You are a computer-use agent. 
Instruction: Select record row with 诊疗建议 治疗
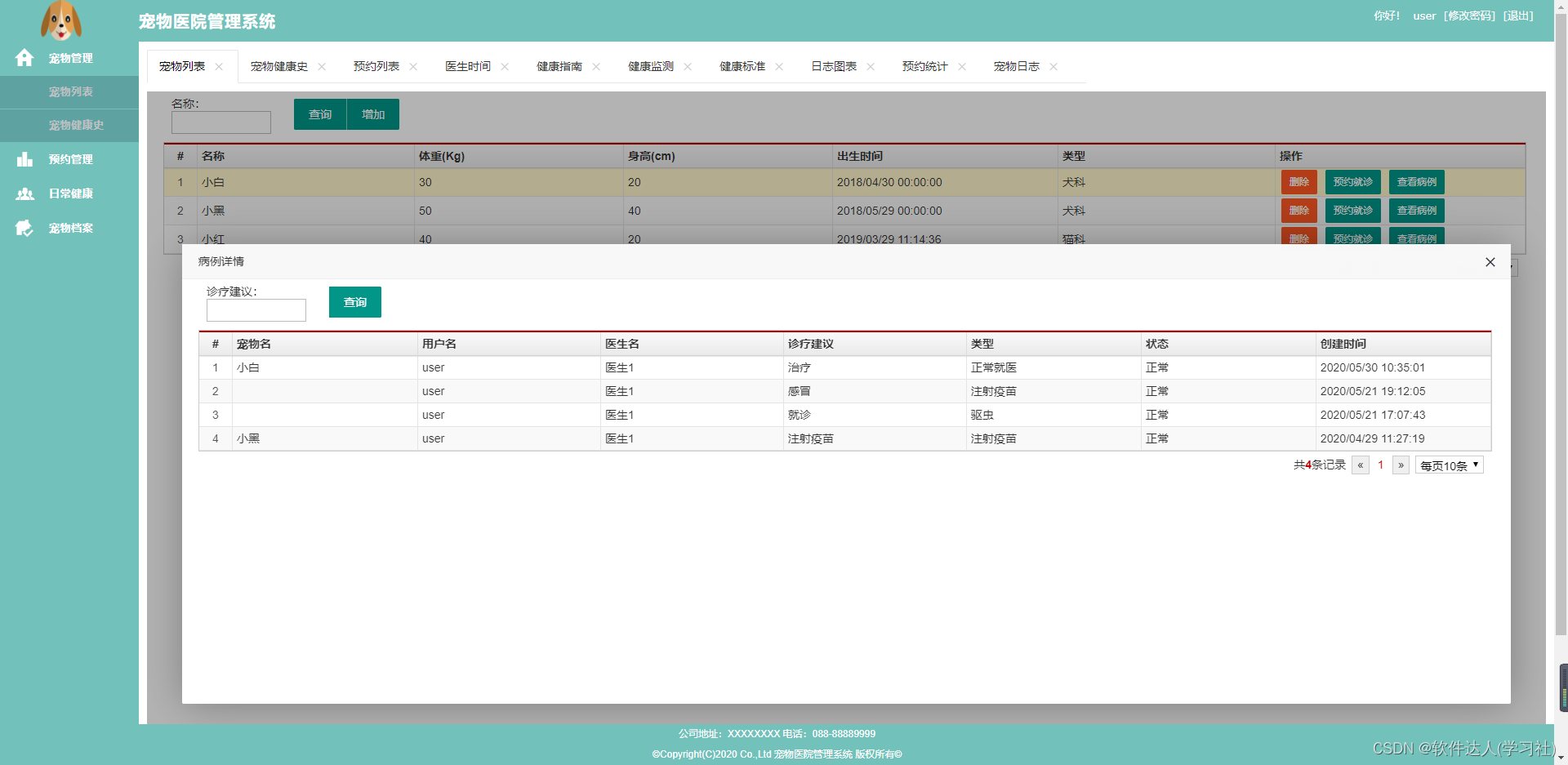point(845,367)
